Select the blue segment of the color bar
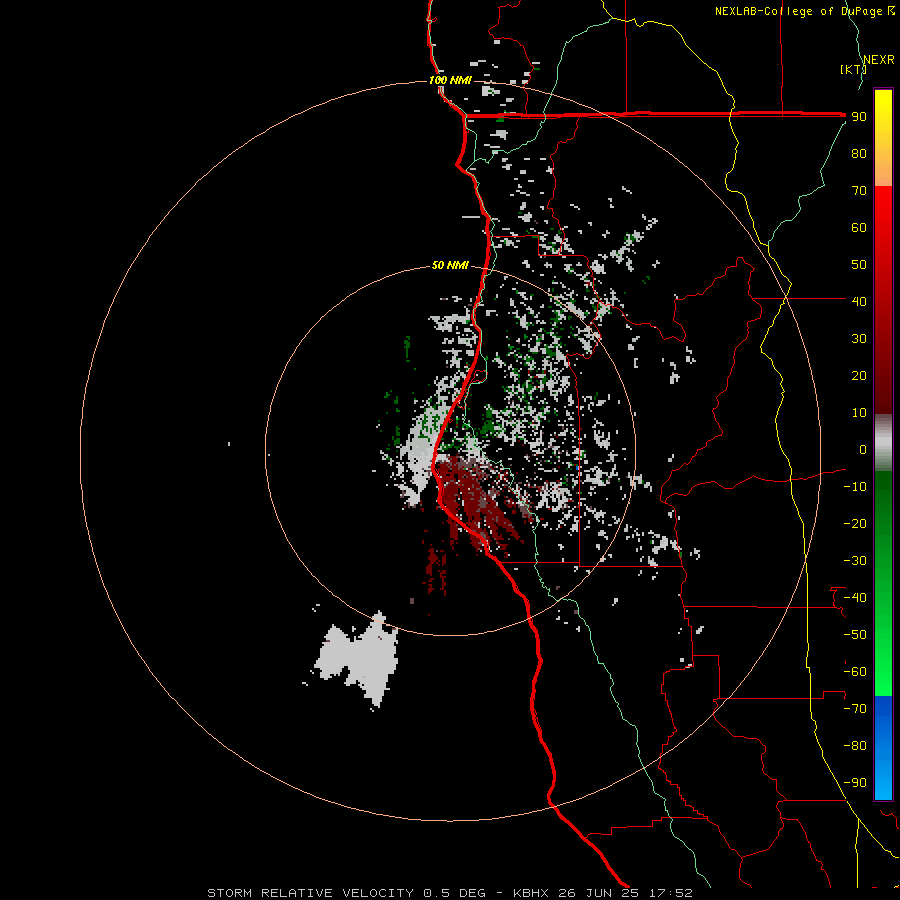The image size is (900, 900). click(883, 748)
